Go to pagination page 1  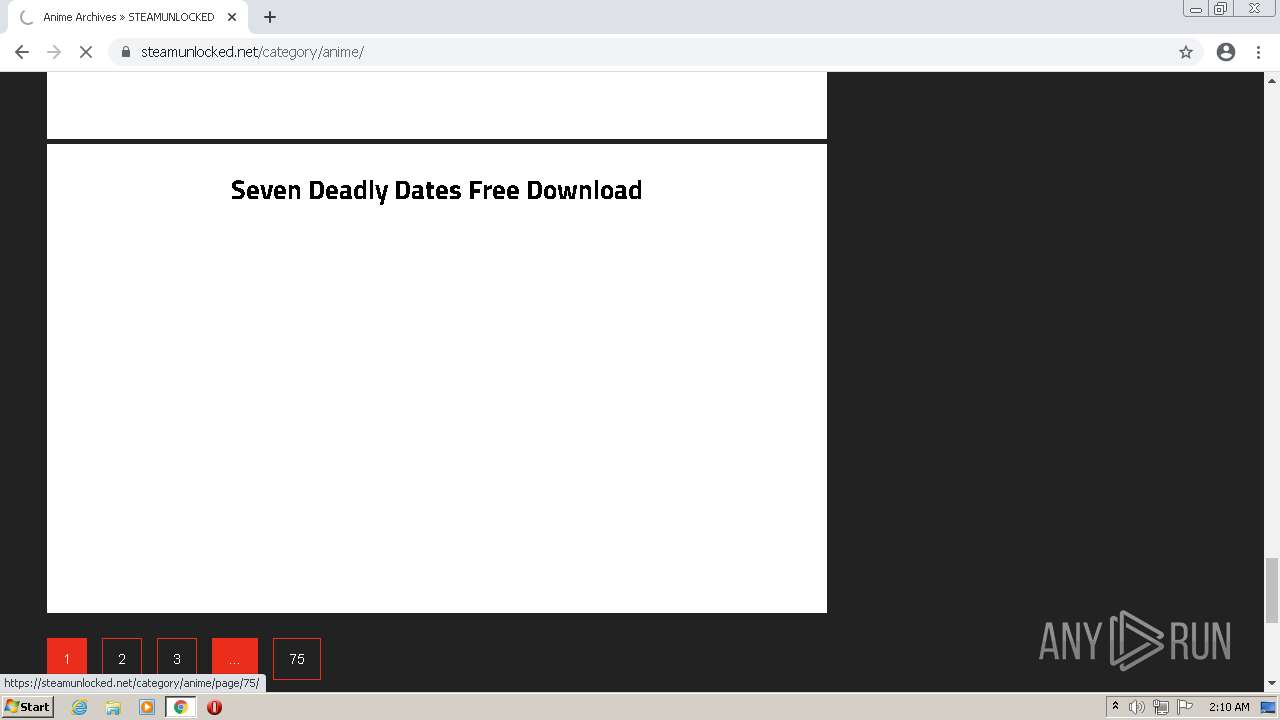67,659
